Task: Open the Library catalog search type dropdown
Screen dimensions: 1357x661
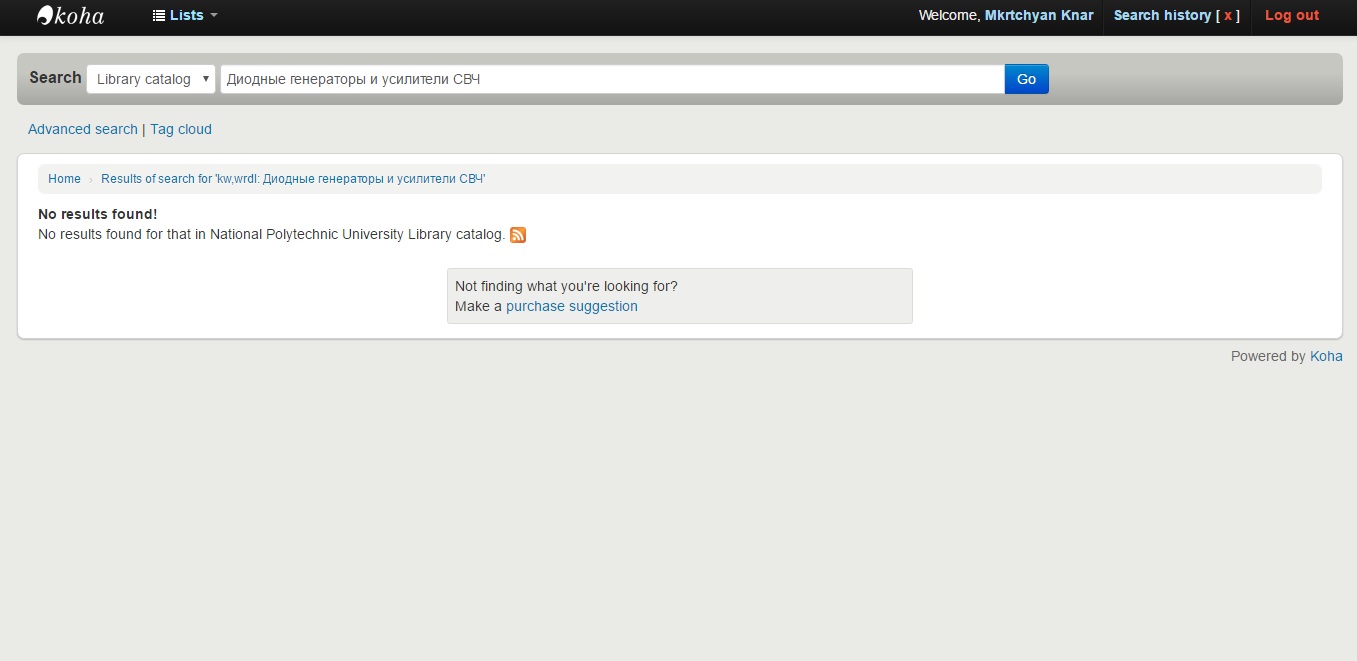Action: [151, 79]
